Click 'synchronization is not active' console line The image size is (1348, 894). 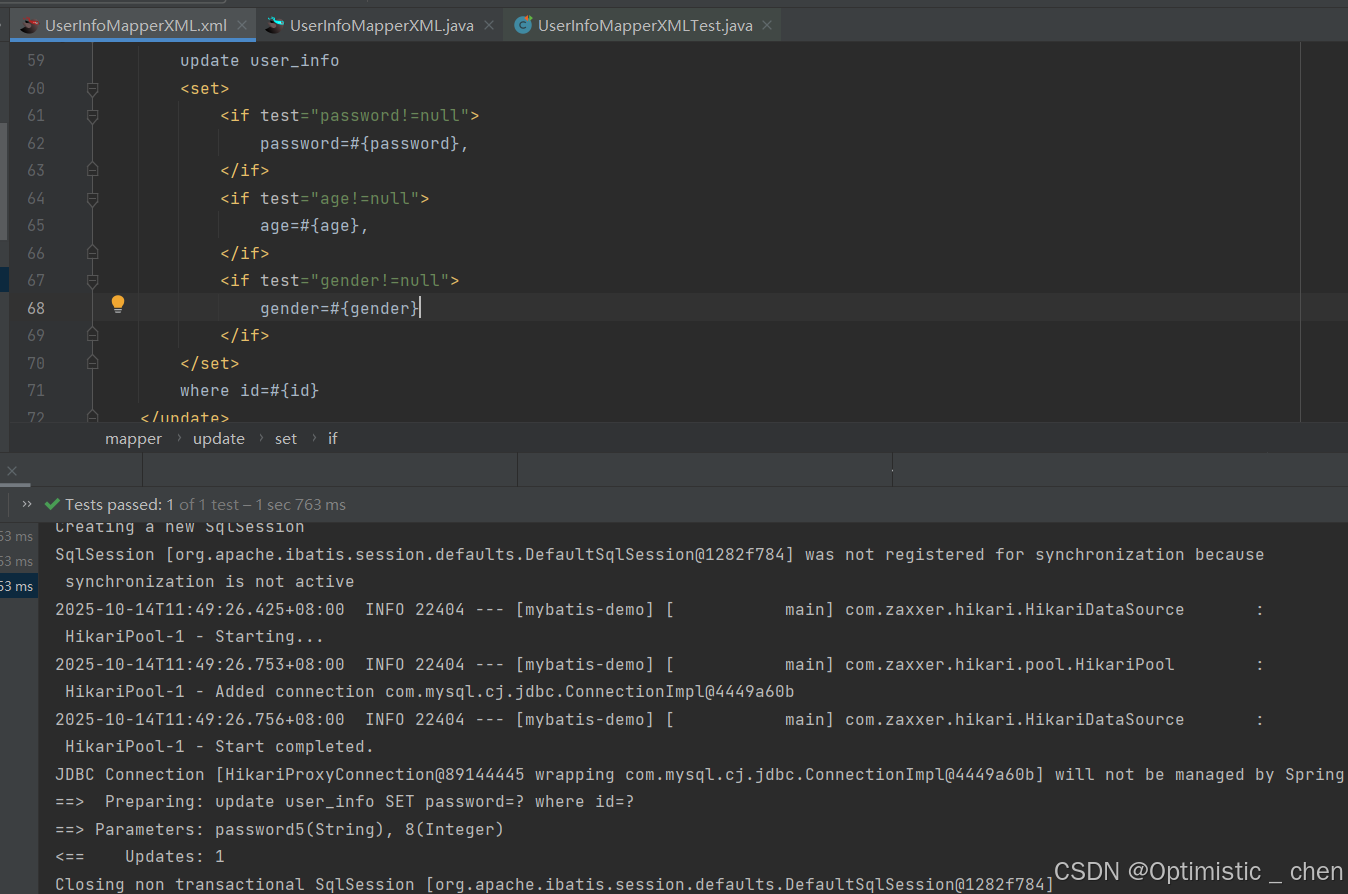tap(210, 581)
